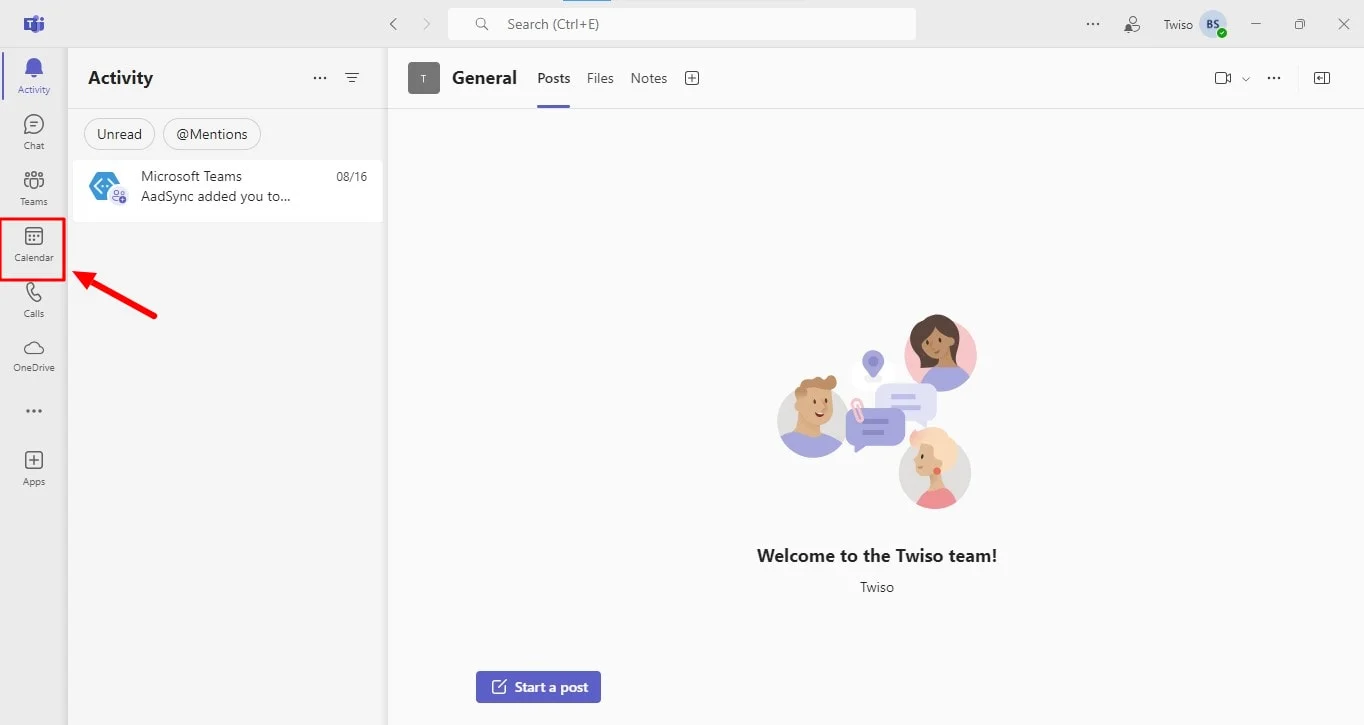Screen dimensions: 1364x725
Task: Switch to the Notes tab
Action: pos(649,78)
